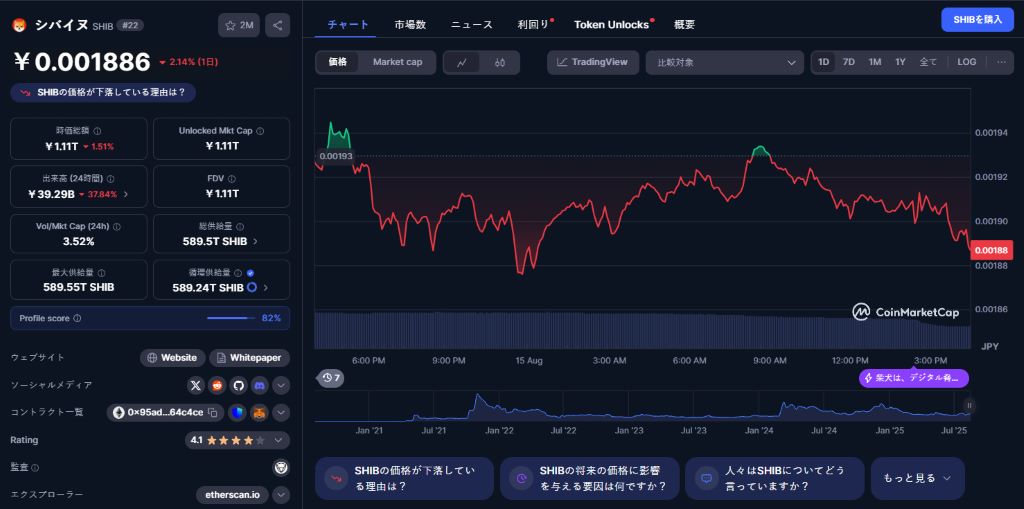This screenshot has width=1024, height=509.
Task: Set chart range to 1Y
Action: tap(901, 62)
